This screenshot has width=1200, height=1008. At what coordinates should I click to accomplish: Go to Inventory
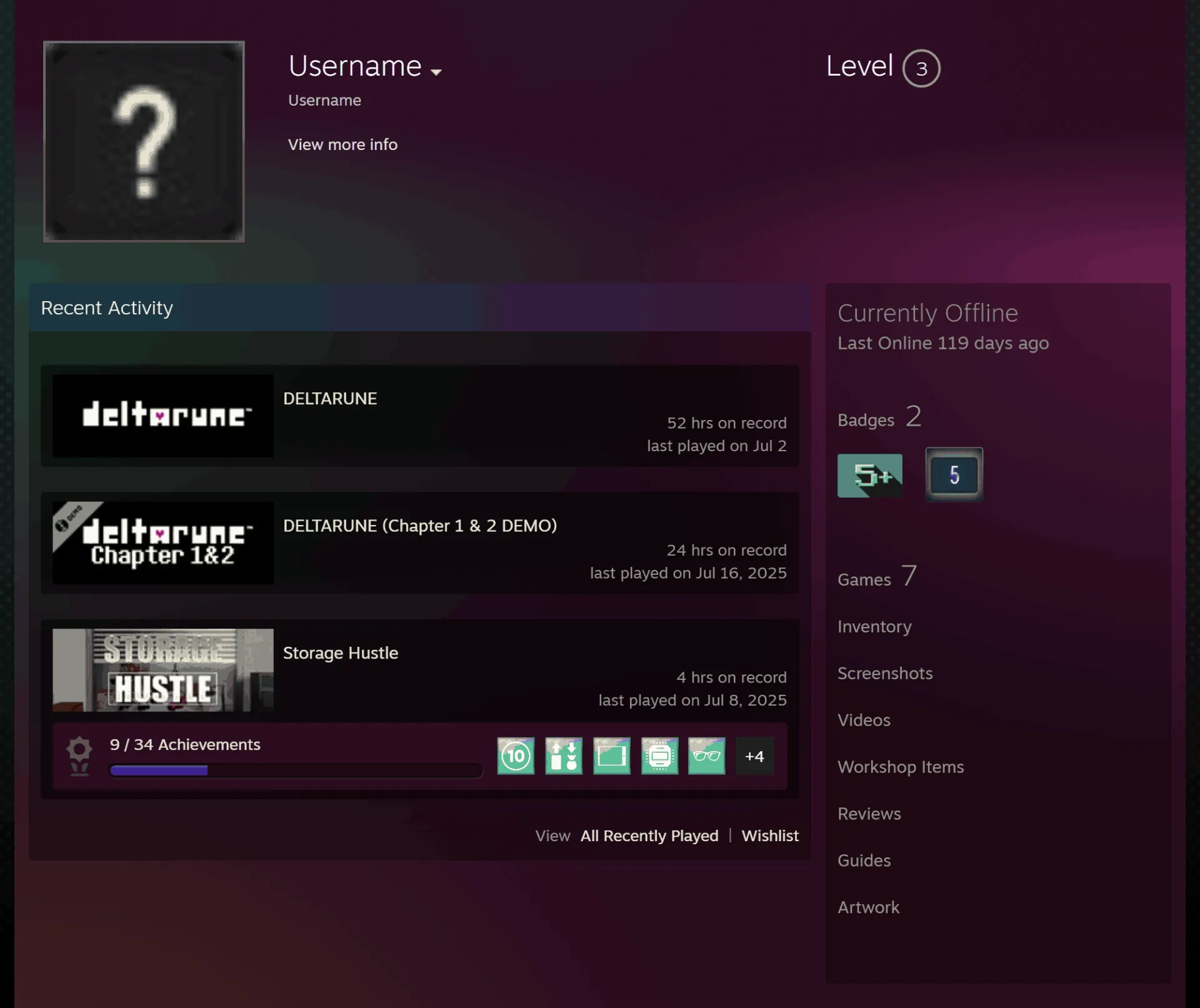tap(874, 626)
